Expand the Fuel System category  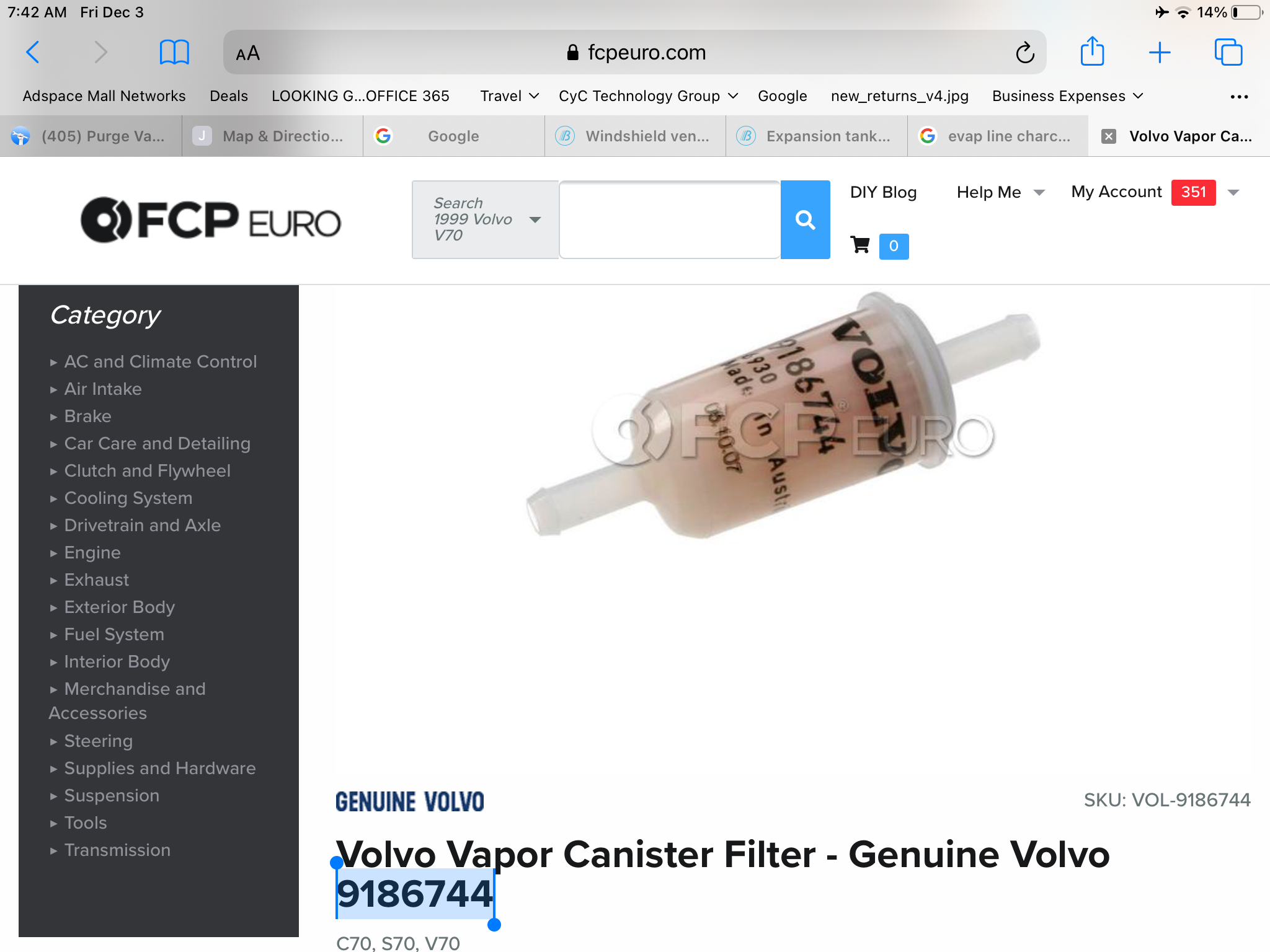coord(114,634)
